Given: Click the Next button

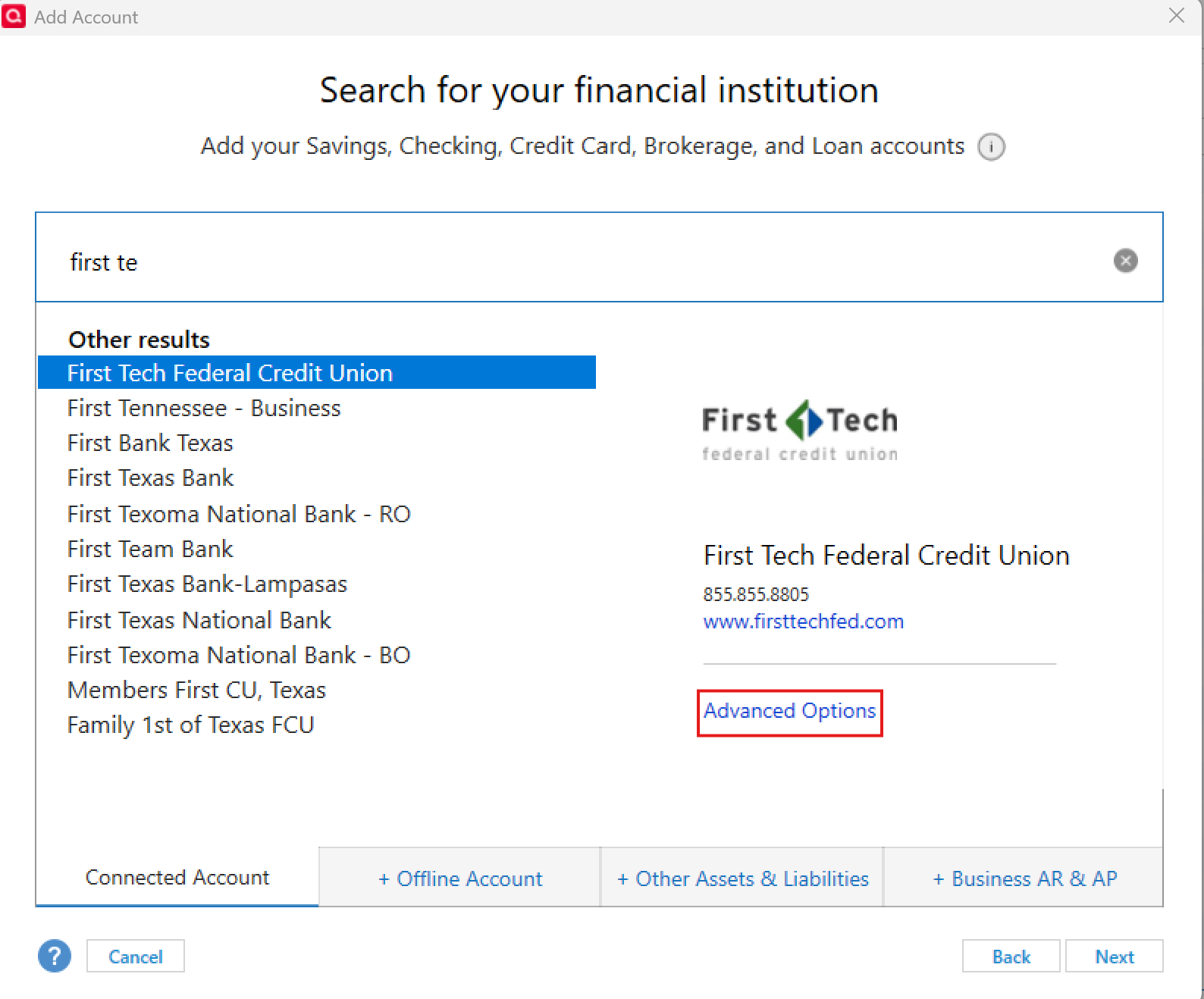Looking at the screenshot, I should (1115, 957).
